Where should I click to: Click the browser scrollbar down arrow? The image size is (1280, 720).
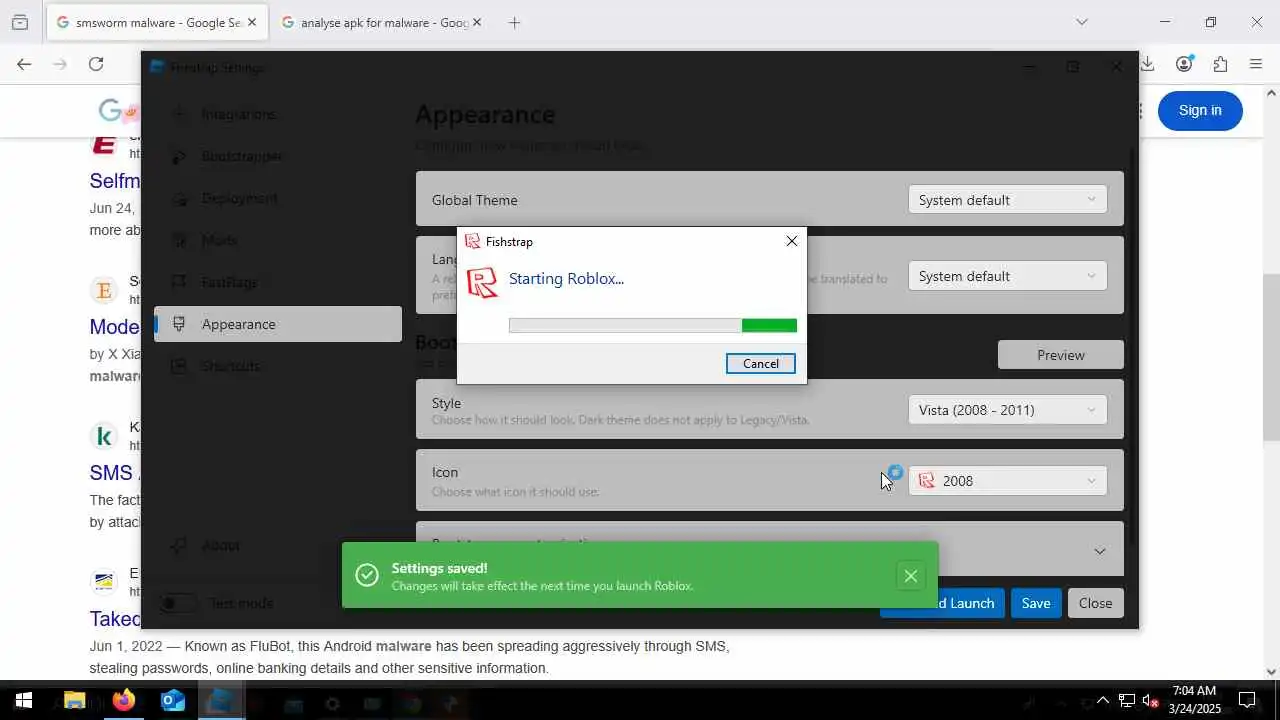[x=1271, y=672]
